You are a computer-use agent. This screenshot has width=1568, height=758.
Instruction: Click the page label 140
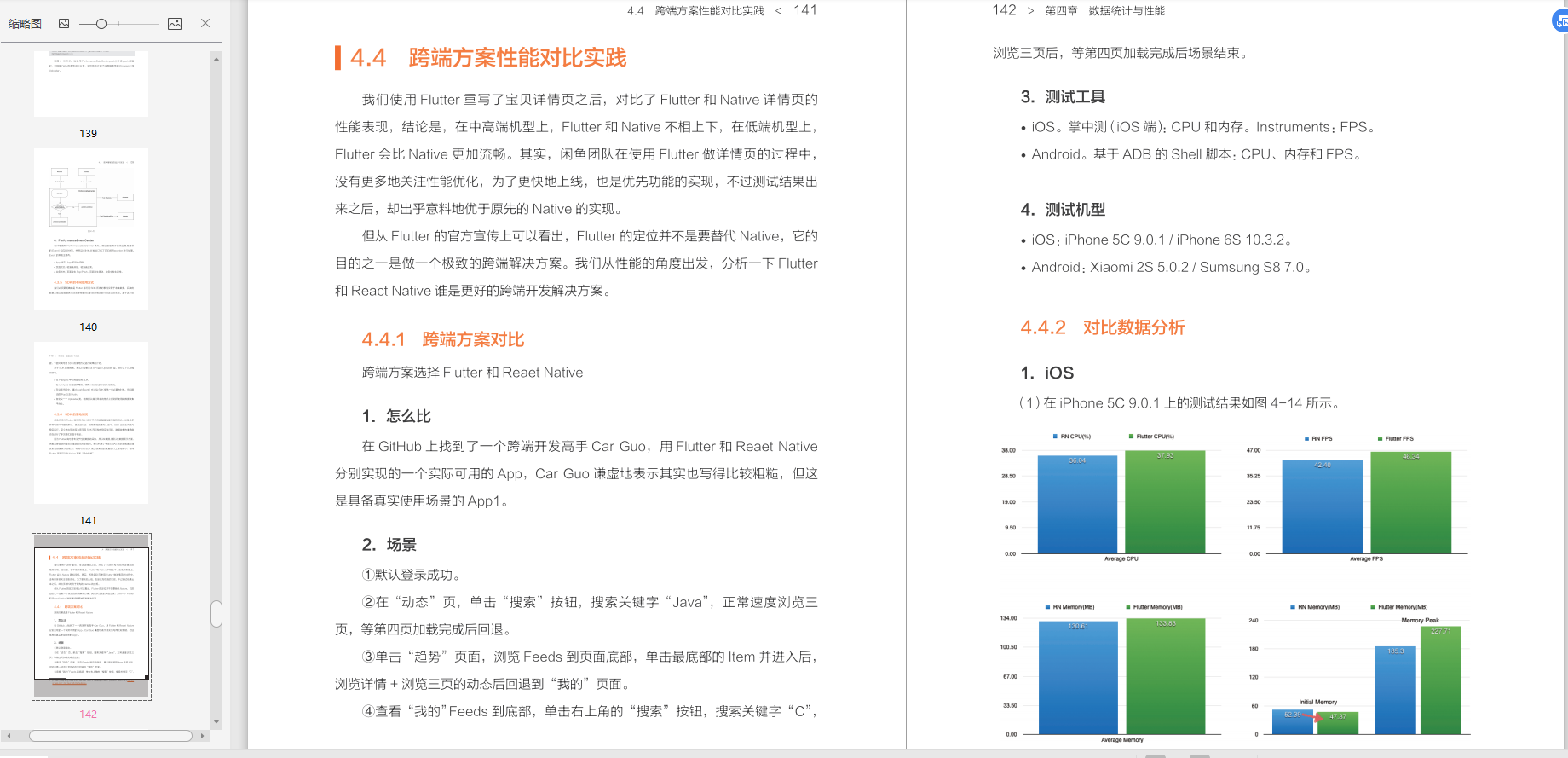(x=89, y=327)
